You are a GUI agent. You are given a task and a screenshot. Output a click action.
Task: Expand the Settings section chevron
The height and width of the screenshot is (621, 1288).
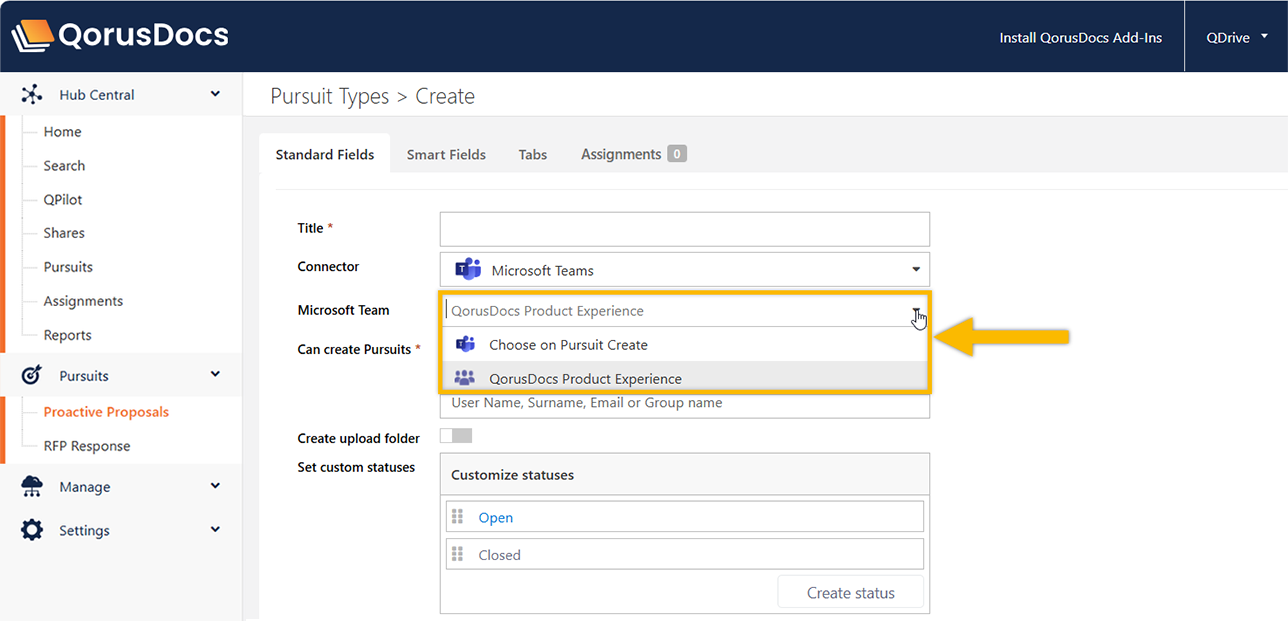215,530
